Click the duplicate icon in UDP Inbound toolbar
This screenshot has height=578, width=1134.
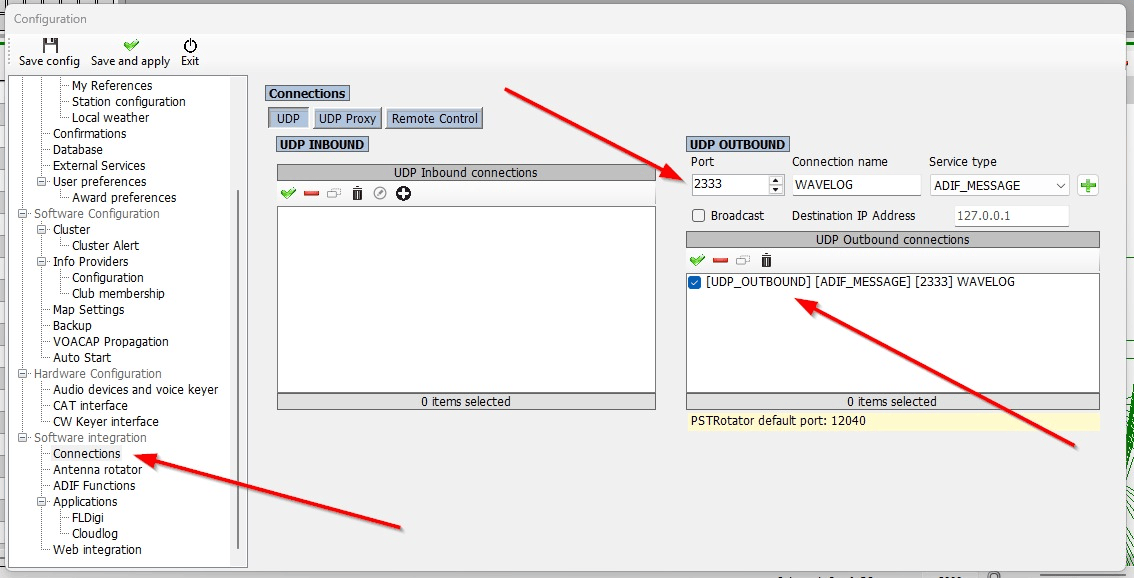(x=333, y=193)
